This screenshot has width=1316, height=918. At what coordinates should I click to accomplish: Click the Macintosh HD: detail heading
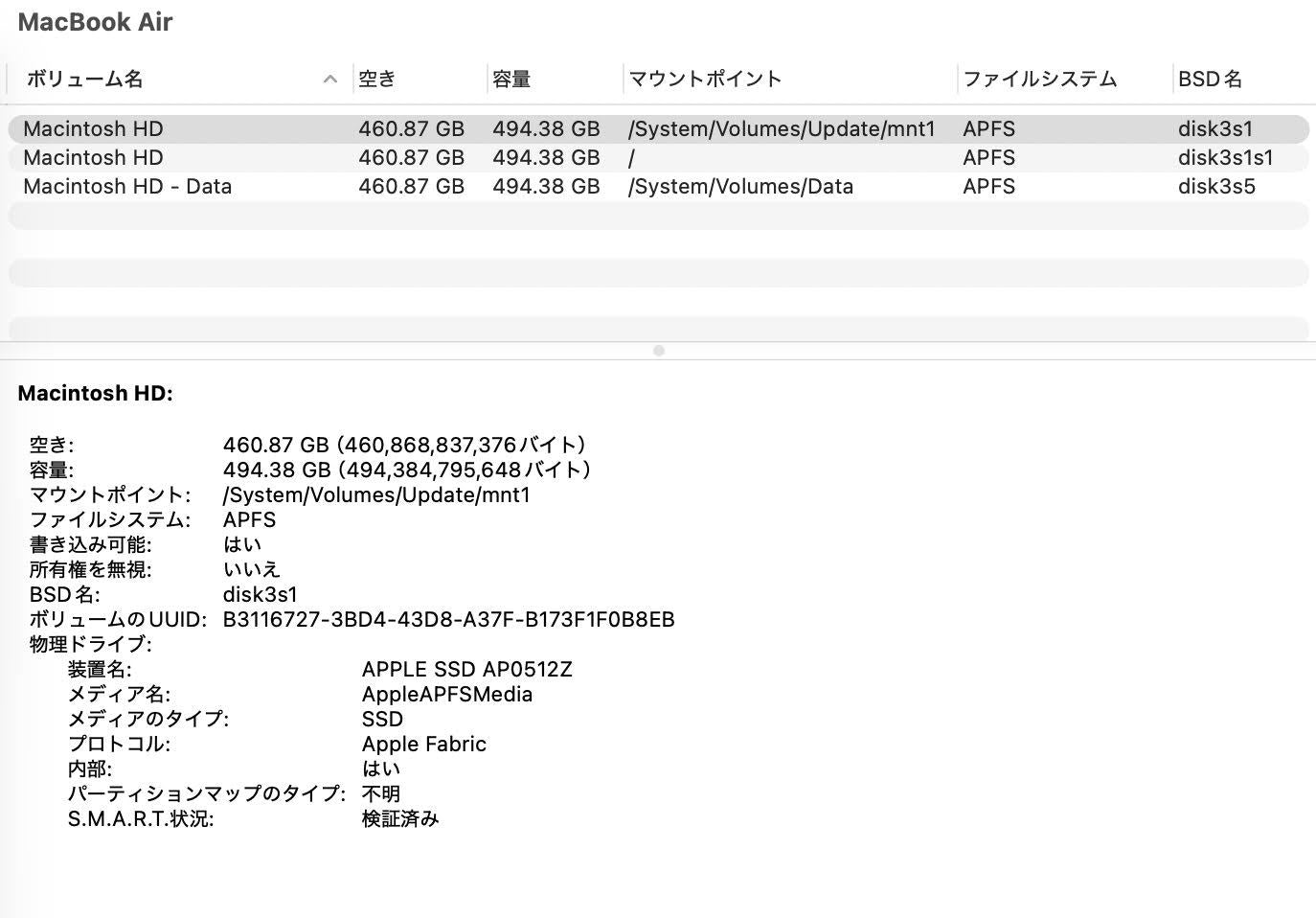(x=96, y=393)
